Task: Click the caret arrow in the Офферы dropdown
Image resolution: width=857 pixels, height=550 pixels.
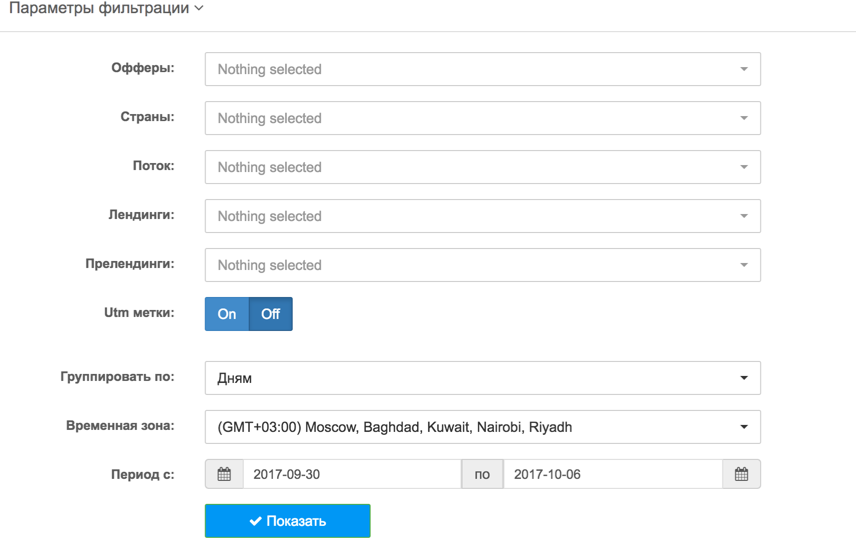Action: [x=744, y=69]
